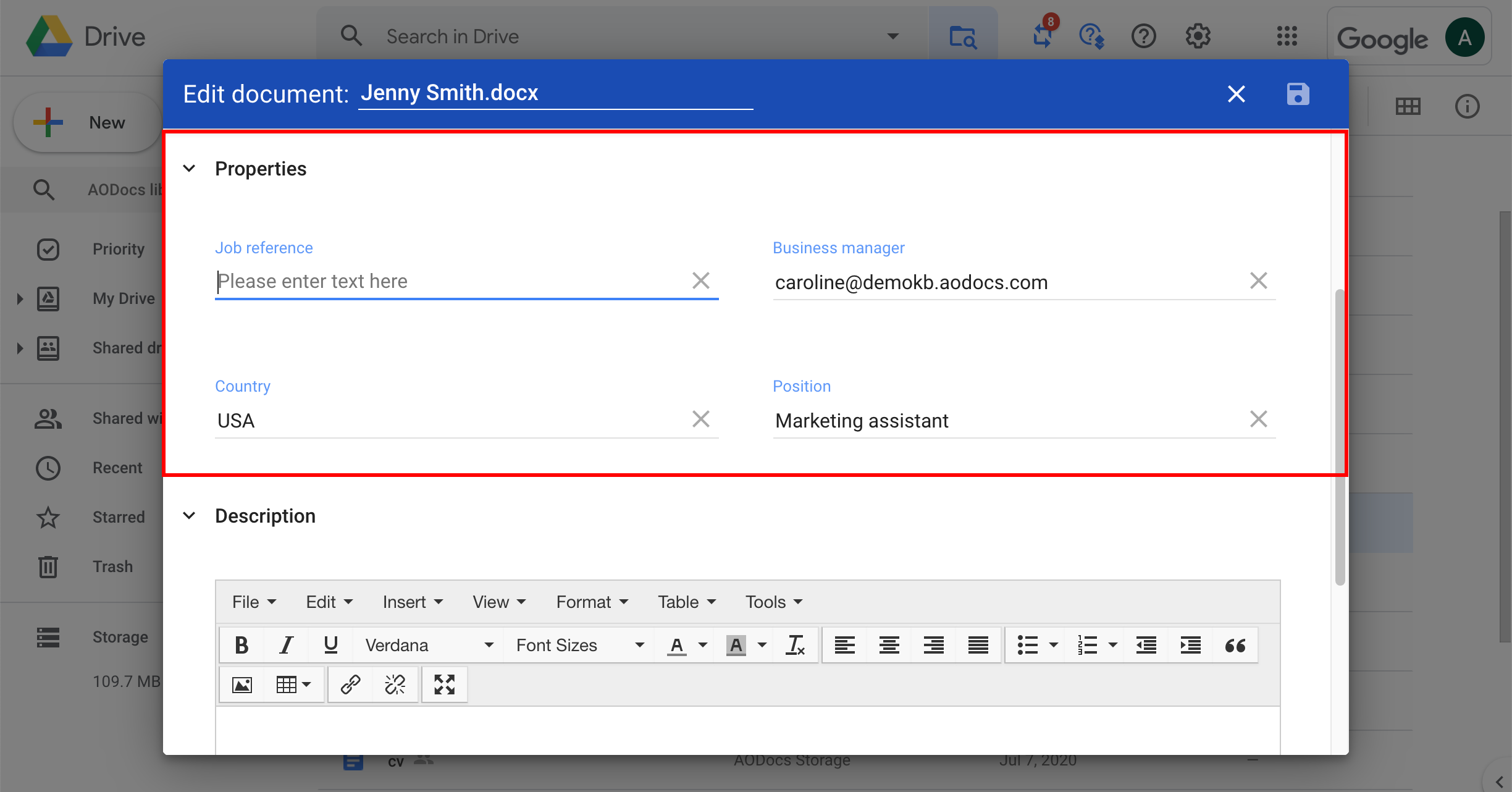
Task: Collapse the Properties section
Action: (x=189, y=168)
